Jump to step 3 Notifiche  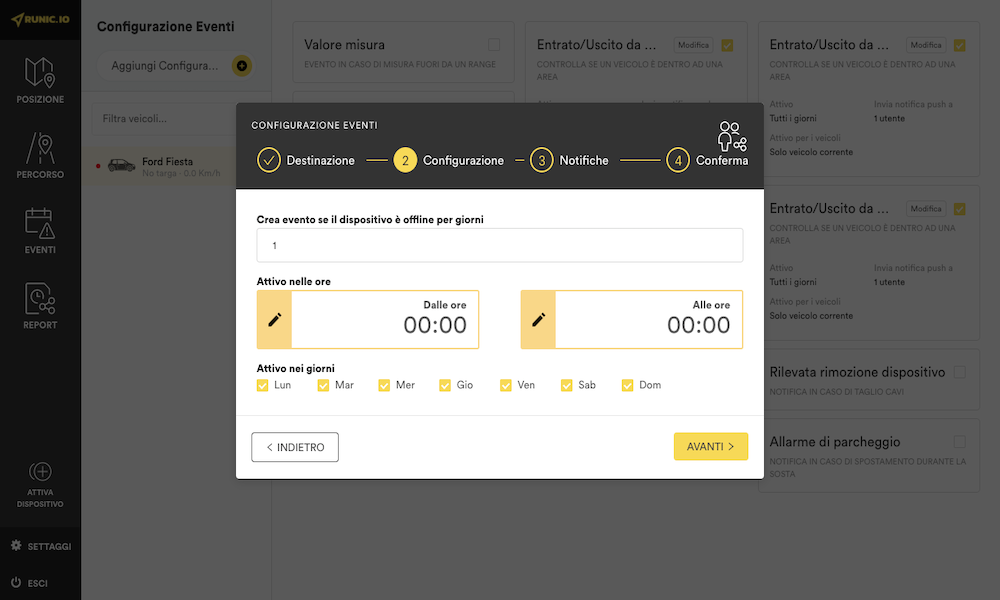[x=541, y=160]
